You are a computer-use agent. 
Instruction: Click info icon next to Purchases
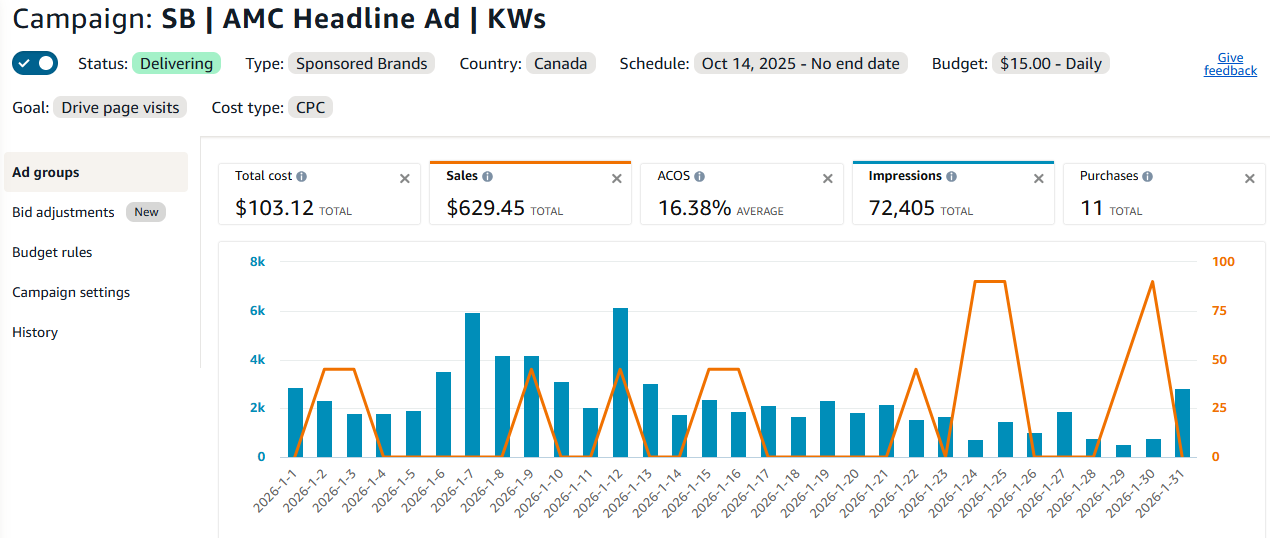click(x=1148, y=176)
